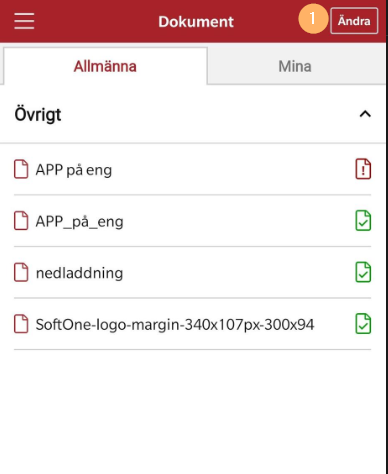388x474 pixels.
Task: Open the nedladdning document
Action: [192, 273]
